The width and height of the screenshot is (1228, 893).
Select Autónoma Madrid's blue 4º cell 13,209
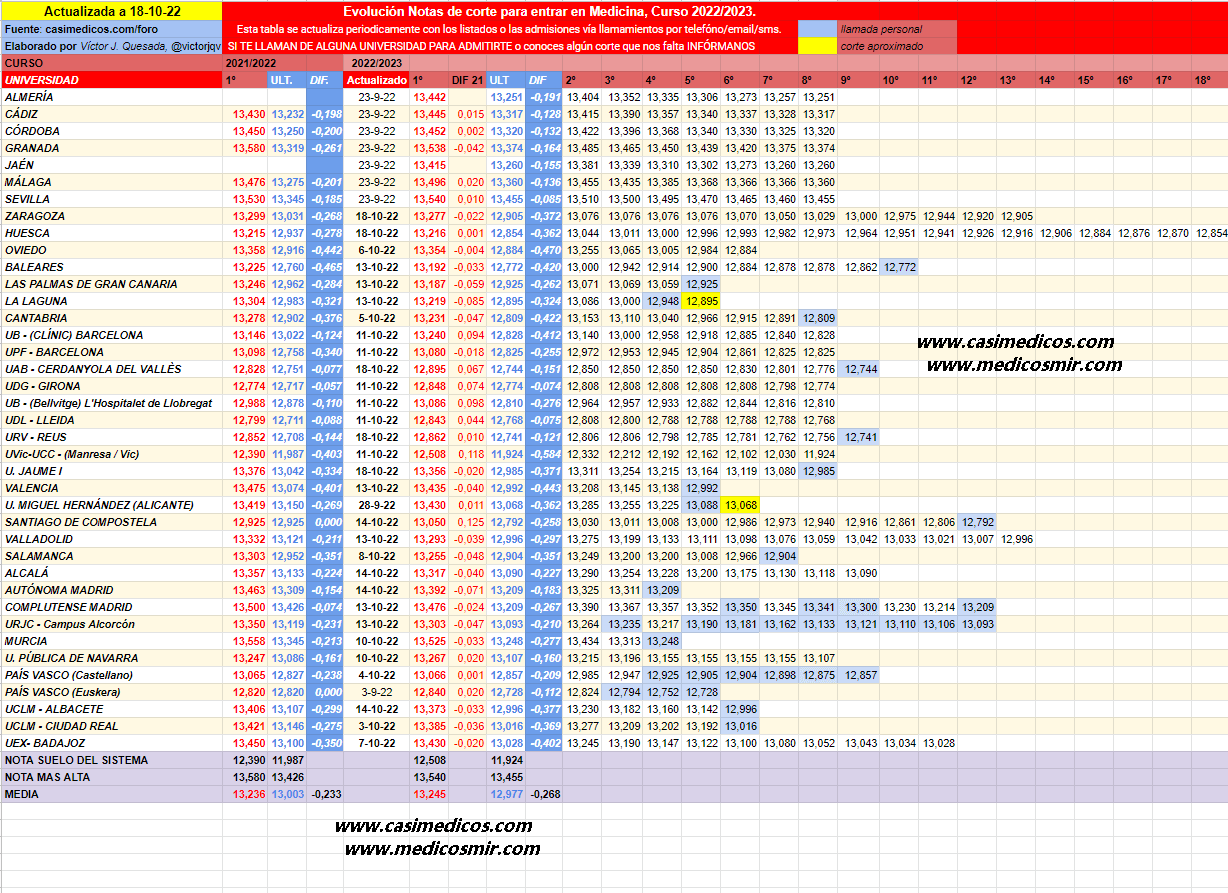coord(663,590)
